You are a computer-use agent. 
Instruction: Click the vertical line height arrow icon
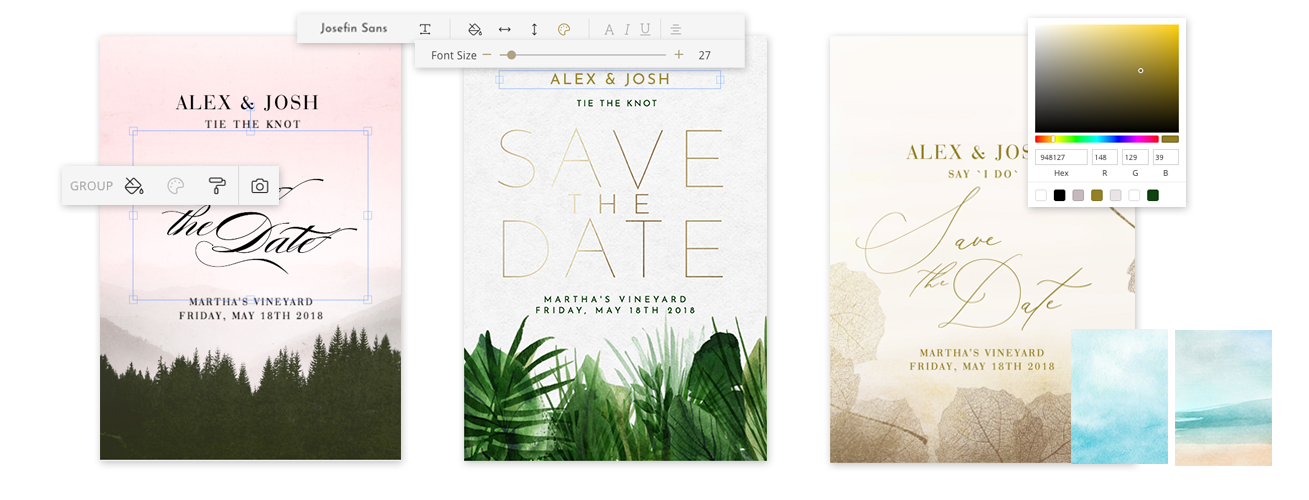coord(534,29)
